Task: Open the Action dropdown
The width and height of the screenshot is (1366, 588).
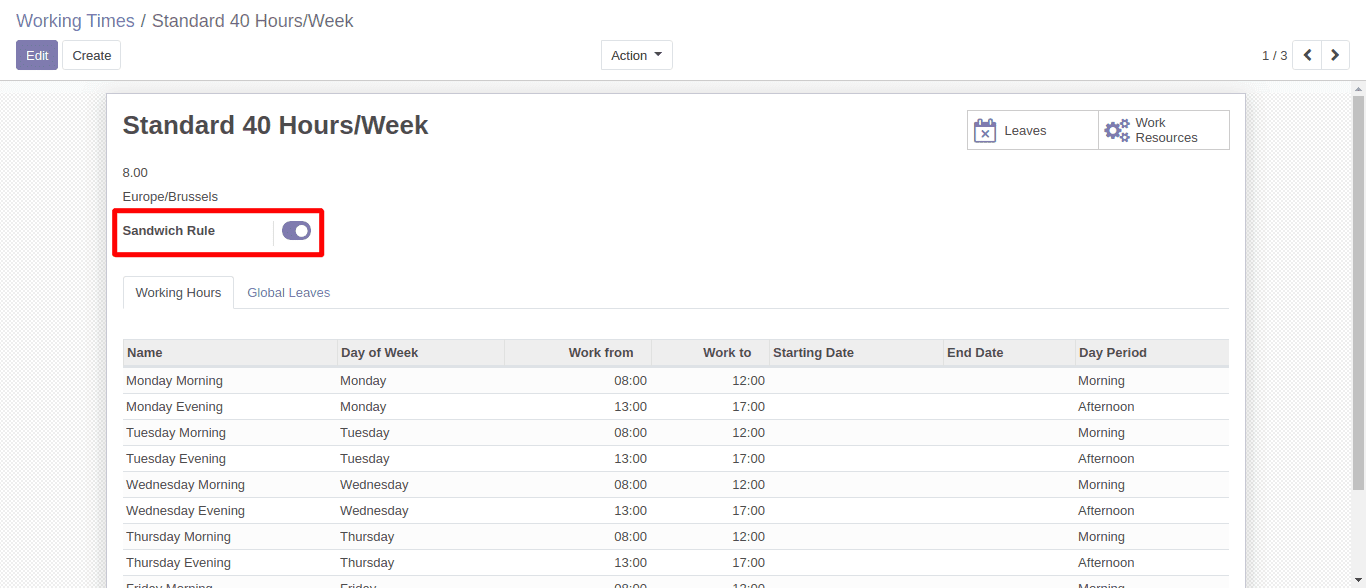Action: tap(637, 55)
